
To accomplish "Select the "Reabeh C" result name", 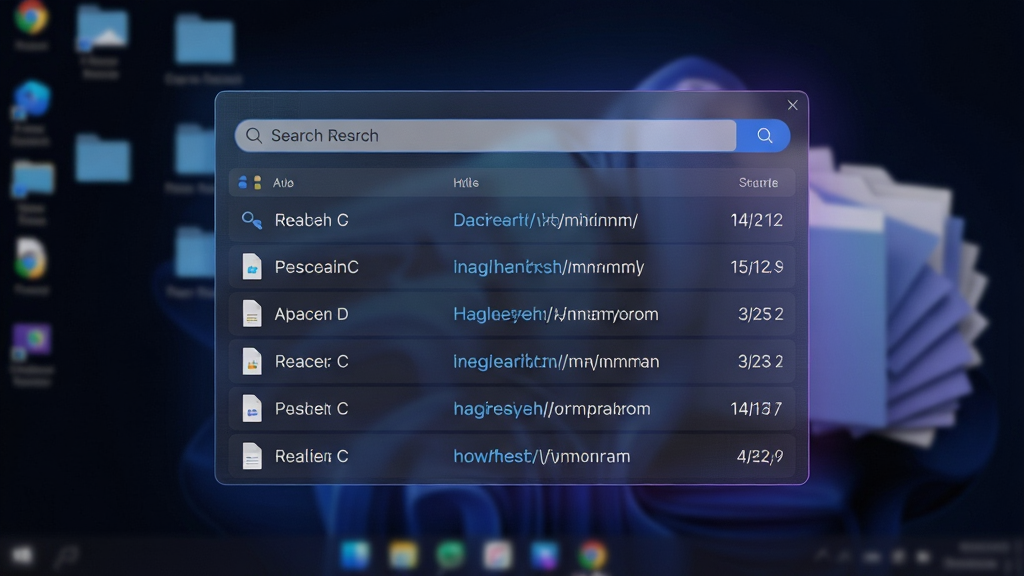I will [x=312, y=220].
